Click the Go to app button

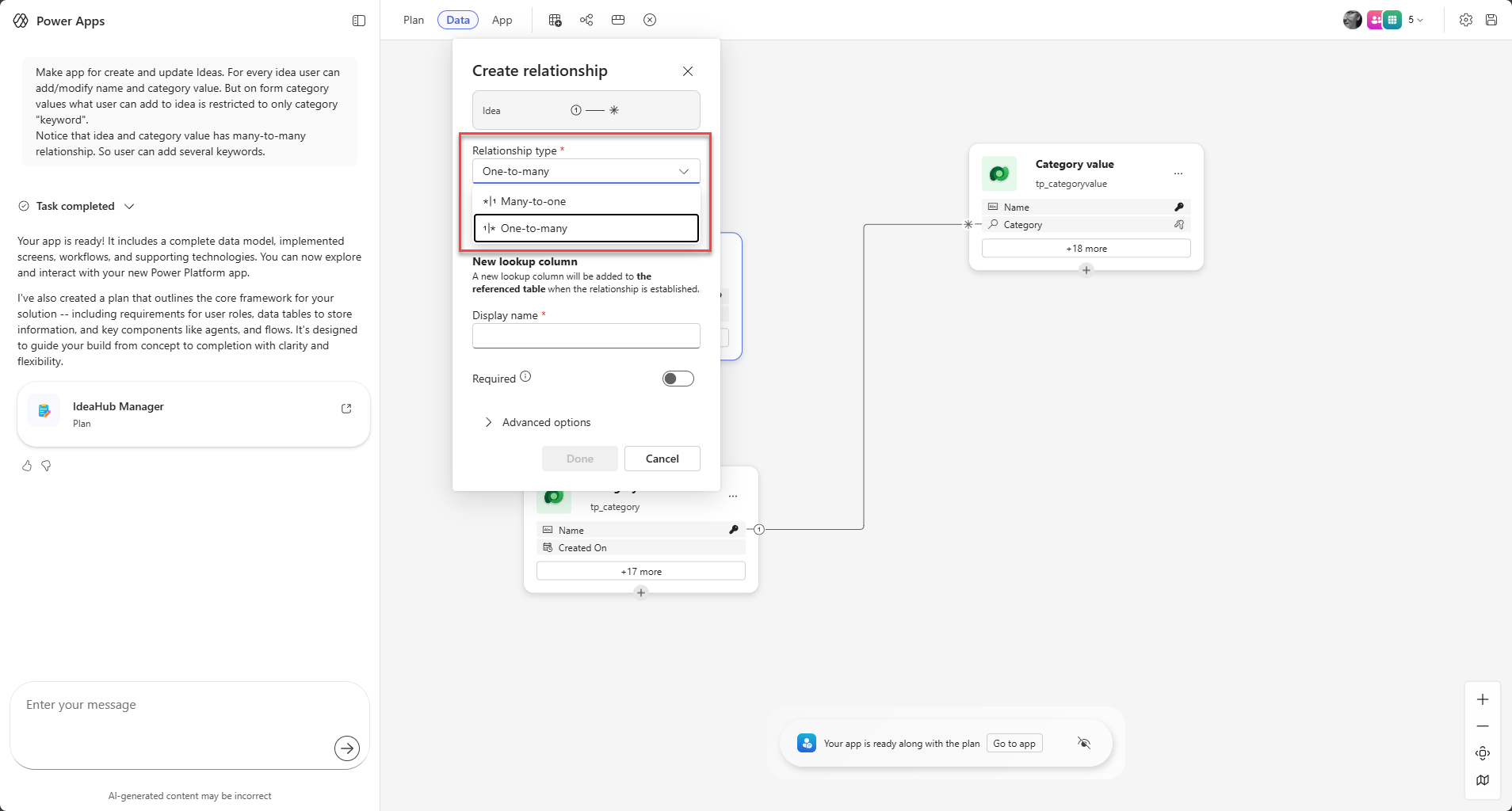click(x=1014, y=743)
